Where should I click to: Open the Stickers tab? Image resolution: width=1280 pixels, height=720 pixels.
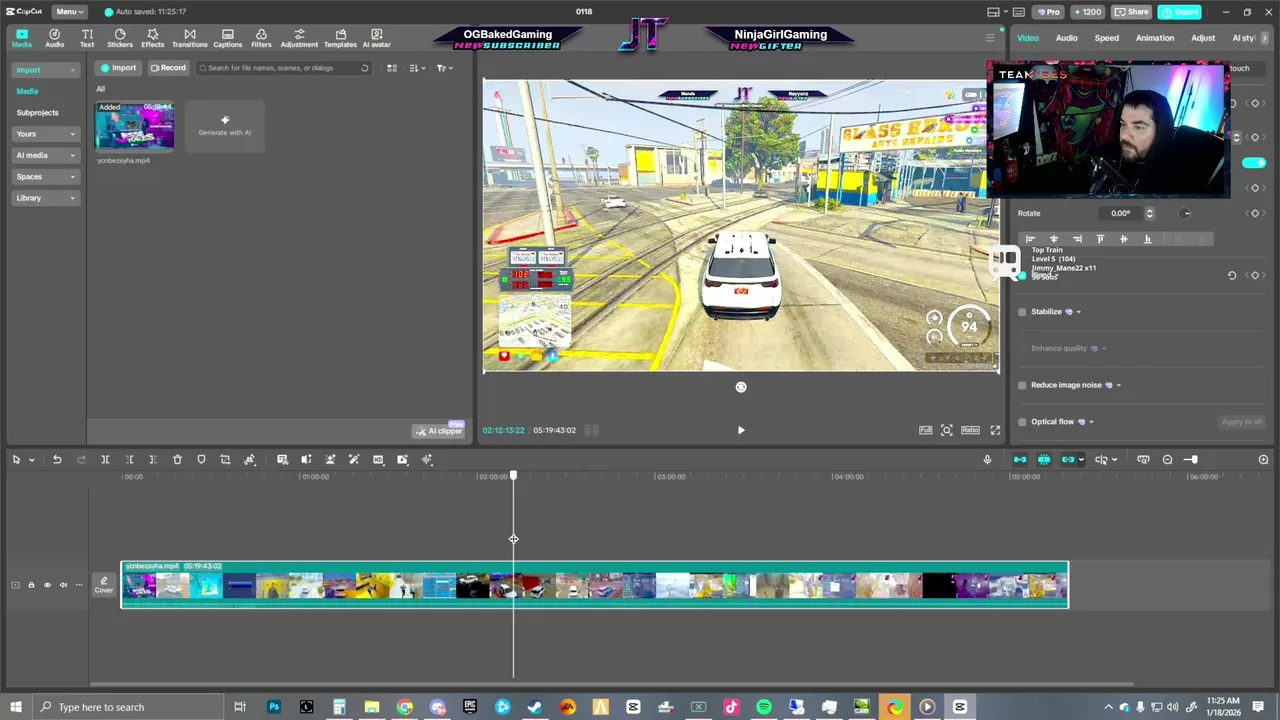(120, 38)
